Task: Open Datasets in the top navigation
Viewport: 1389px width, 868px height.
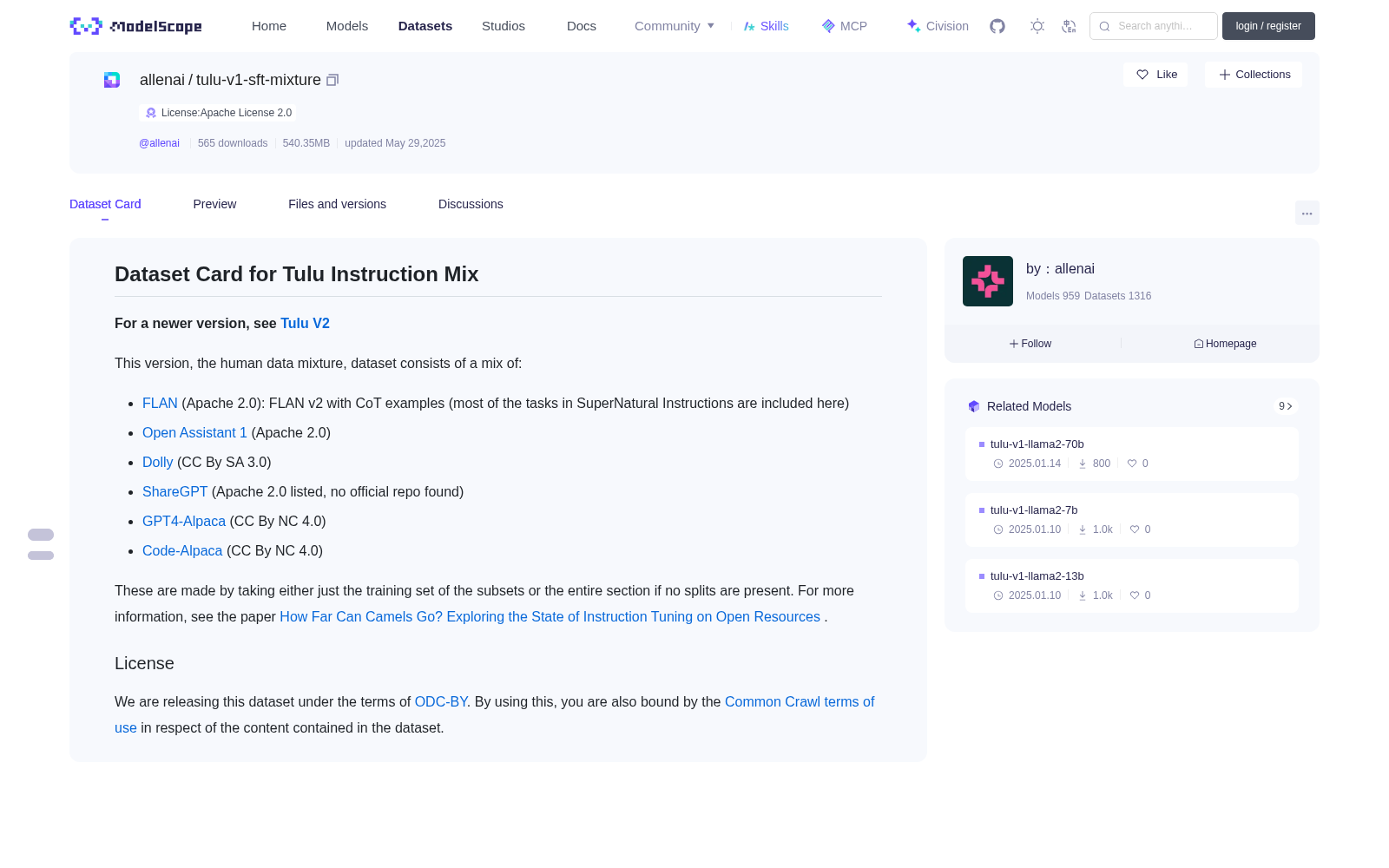Action: tap(425, 26)
